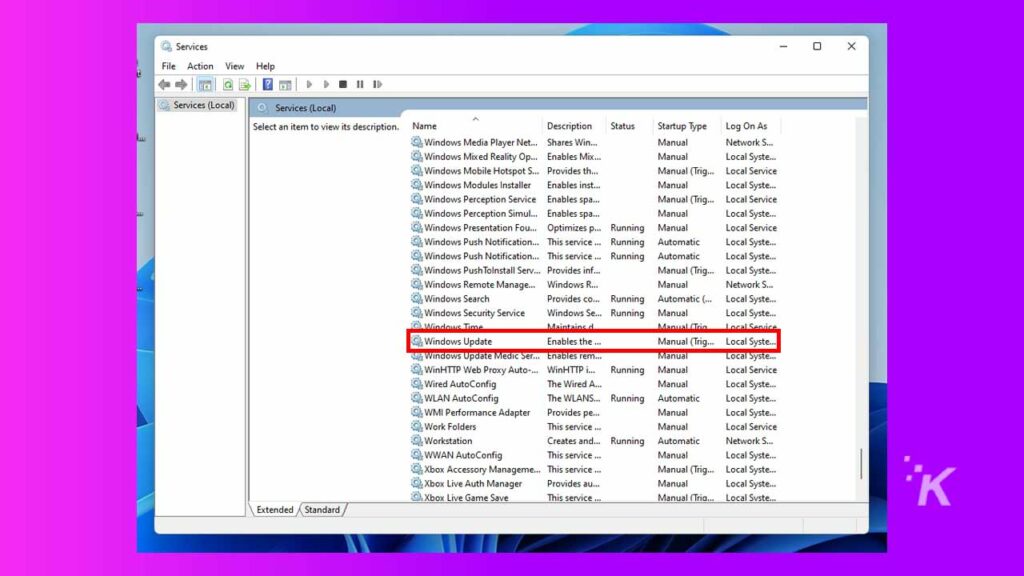Refresh the services list via toolbar icon
The image size is (1024, 576).
tap(227, 84)
